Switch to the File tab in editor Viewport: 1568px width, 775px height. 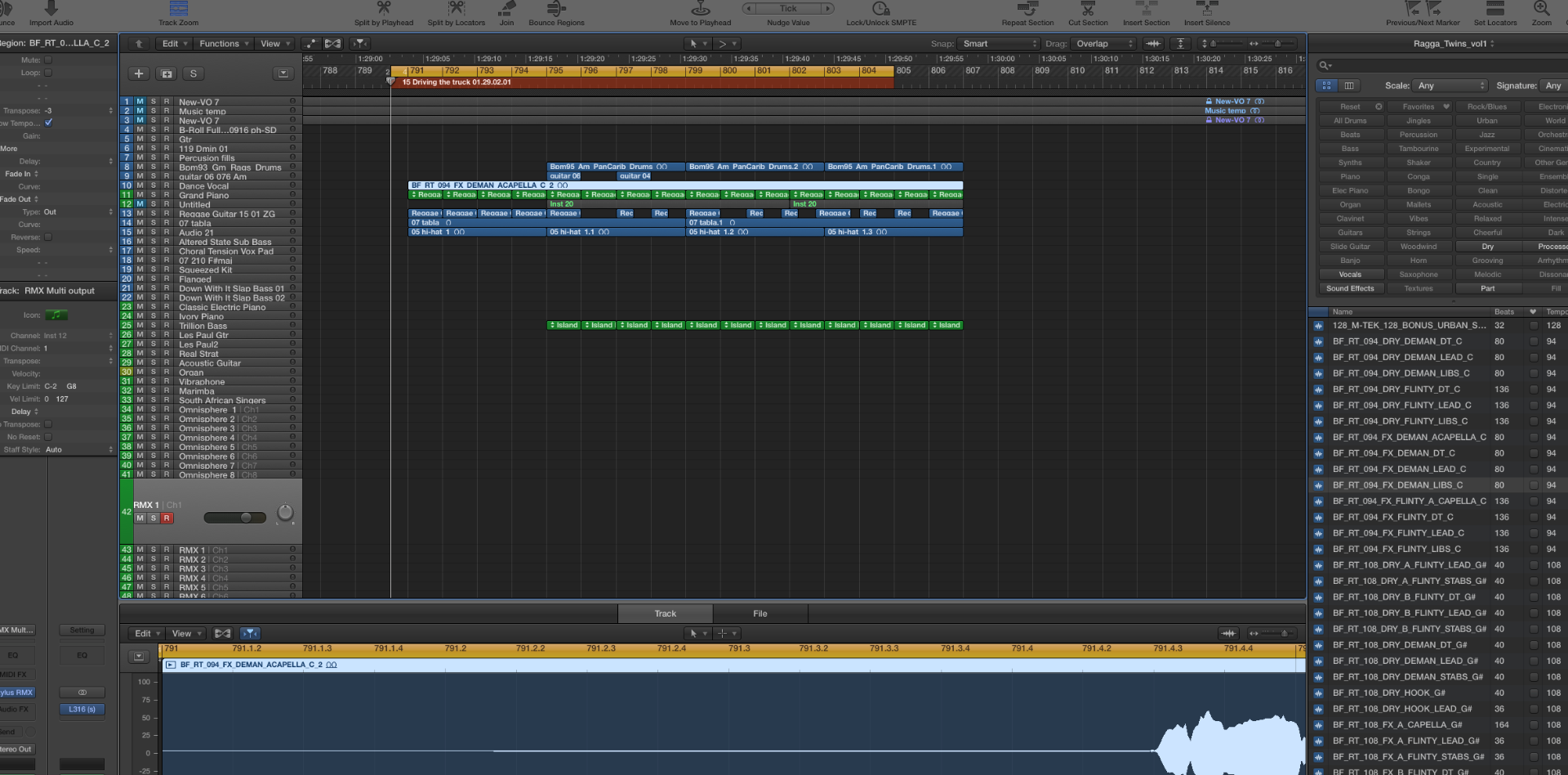tap(759, 613)
